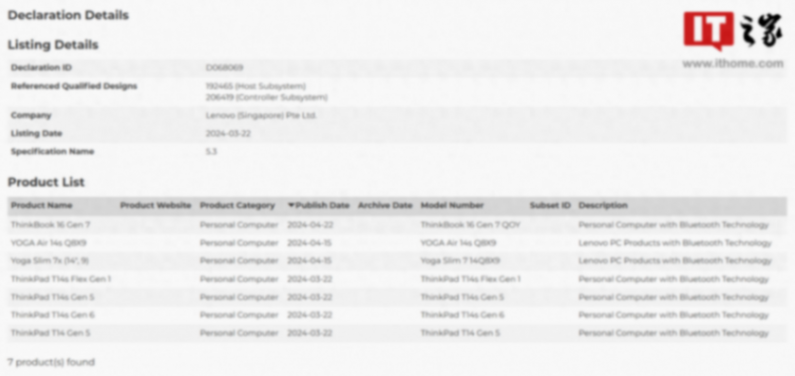Click the 206419 Controller Subsystem reference
Viewport: 795px width, 376px height.
pos(266,97)
